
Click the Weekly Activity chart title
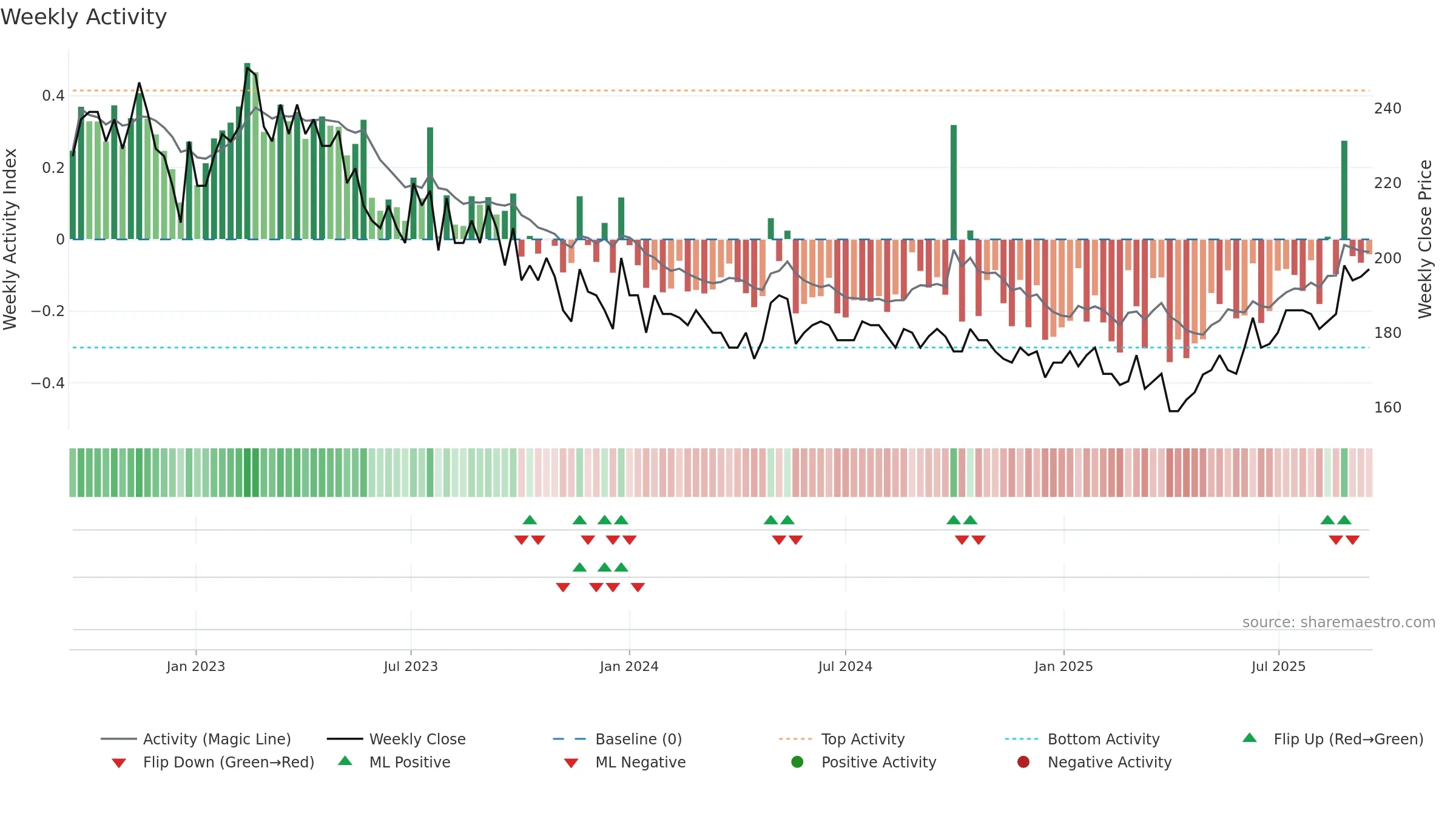[x=84, y=17]
